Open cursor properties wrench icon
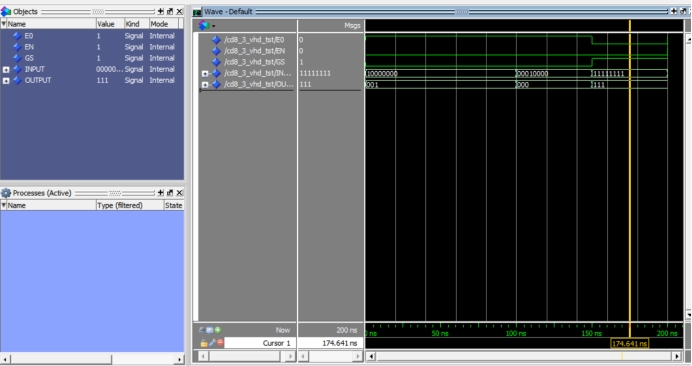Image resolution: width=692 pixels, height=366 pixels. [x=212, y=343]
